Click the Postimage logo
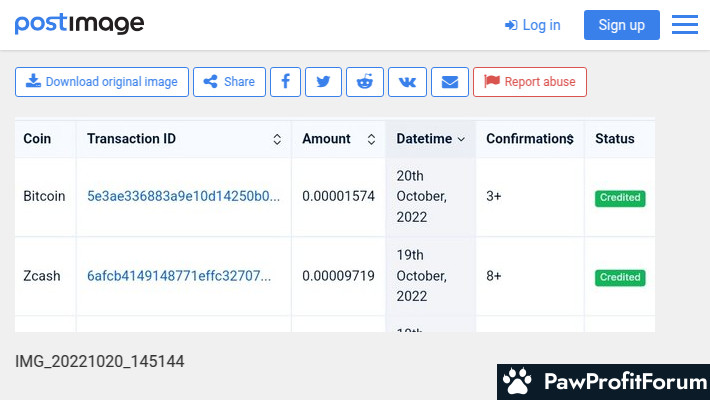The width and height of the screenshot is (710, 400). point(79,24)
